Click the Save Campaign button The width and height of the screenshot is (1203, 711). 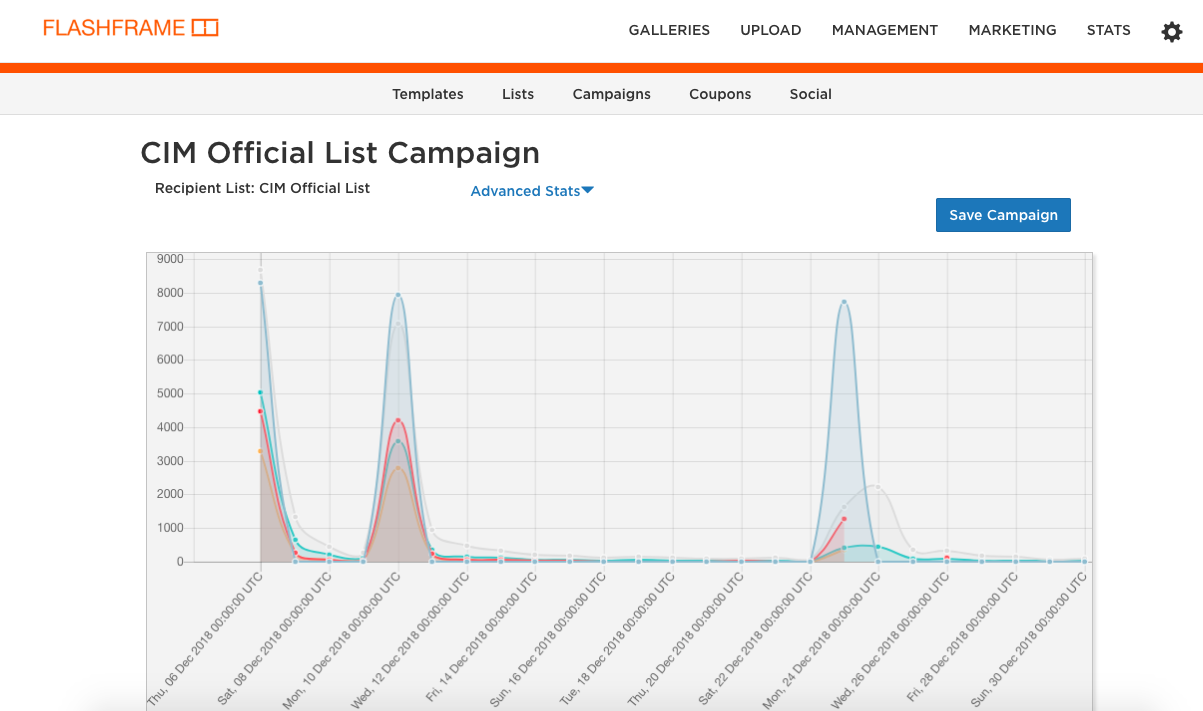pos(1003,215)
